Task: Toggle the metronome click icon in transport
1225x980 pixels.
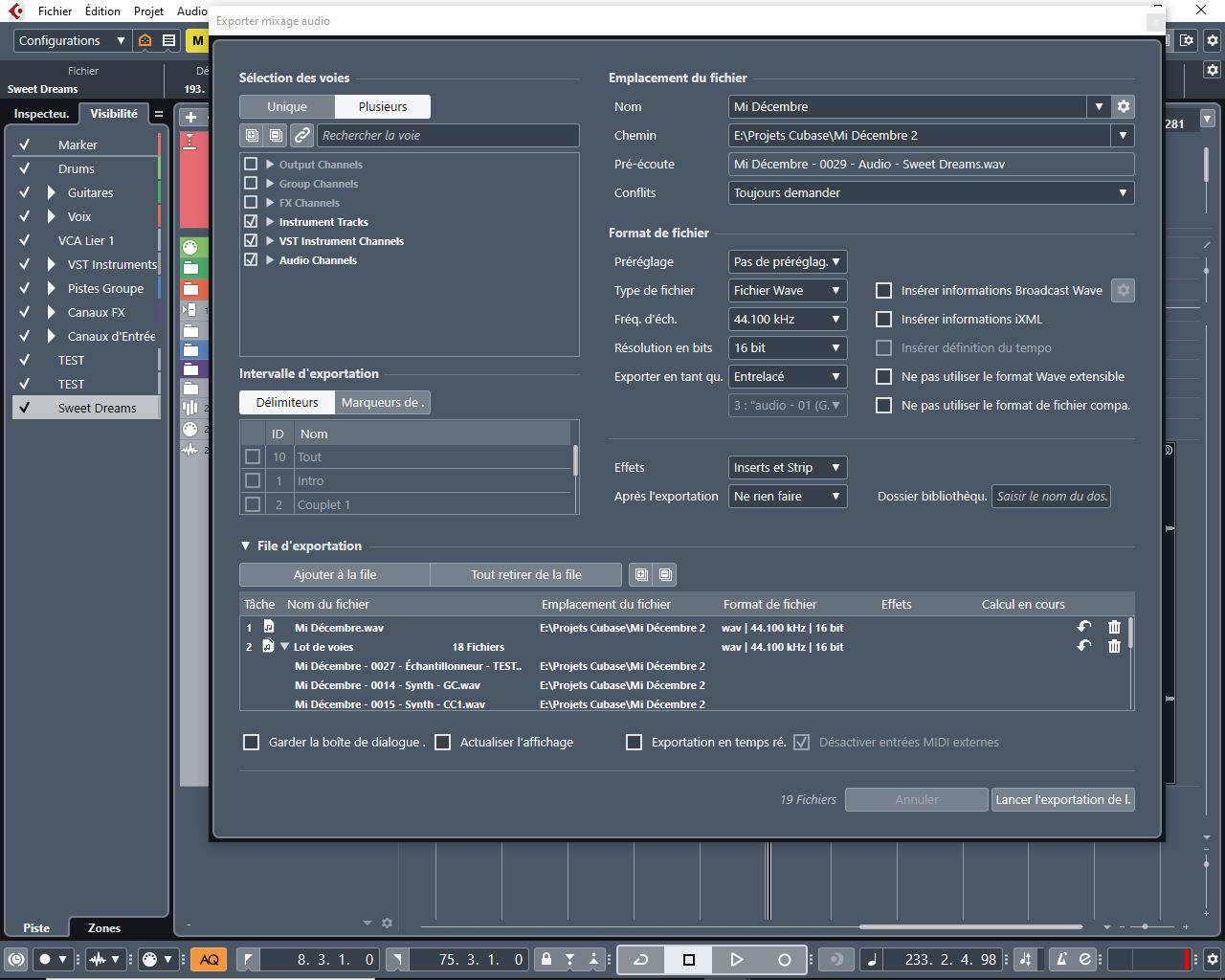Action: tap(1062, 959)
